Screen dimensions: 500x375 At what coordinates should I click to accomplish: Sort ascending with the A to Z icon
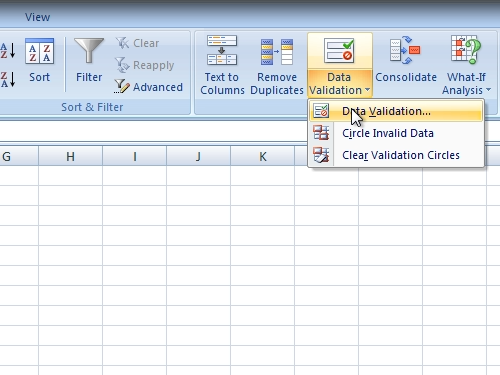[7, 50]
